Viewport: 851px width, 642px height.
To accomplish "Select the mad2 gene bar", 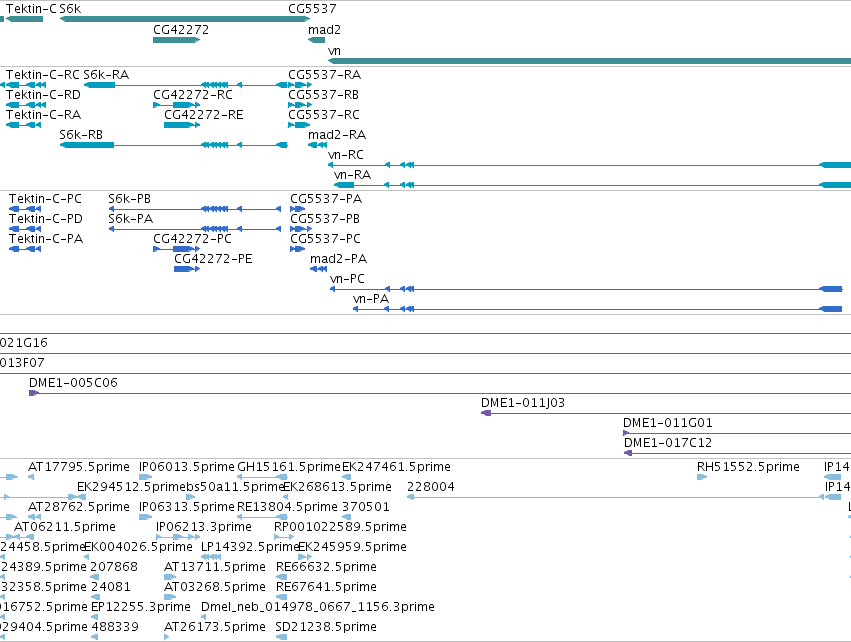I will pos(316,40).
